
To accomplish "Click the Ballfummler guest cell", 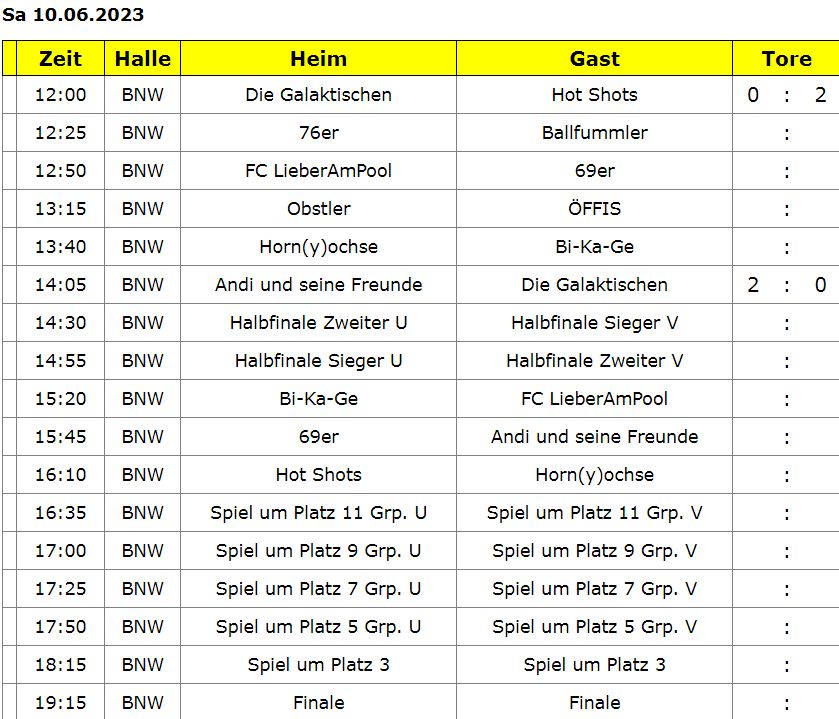I will [594, 133].
